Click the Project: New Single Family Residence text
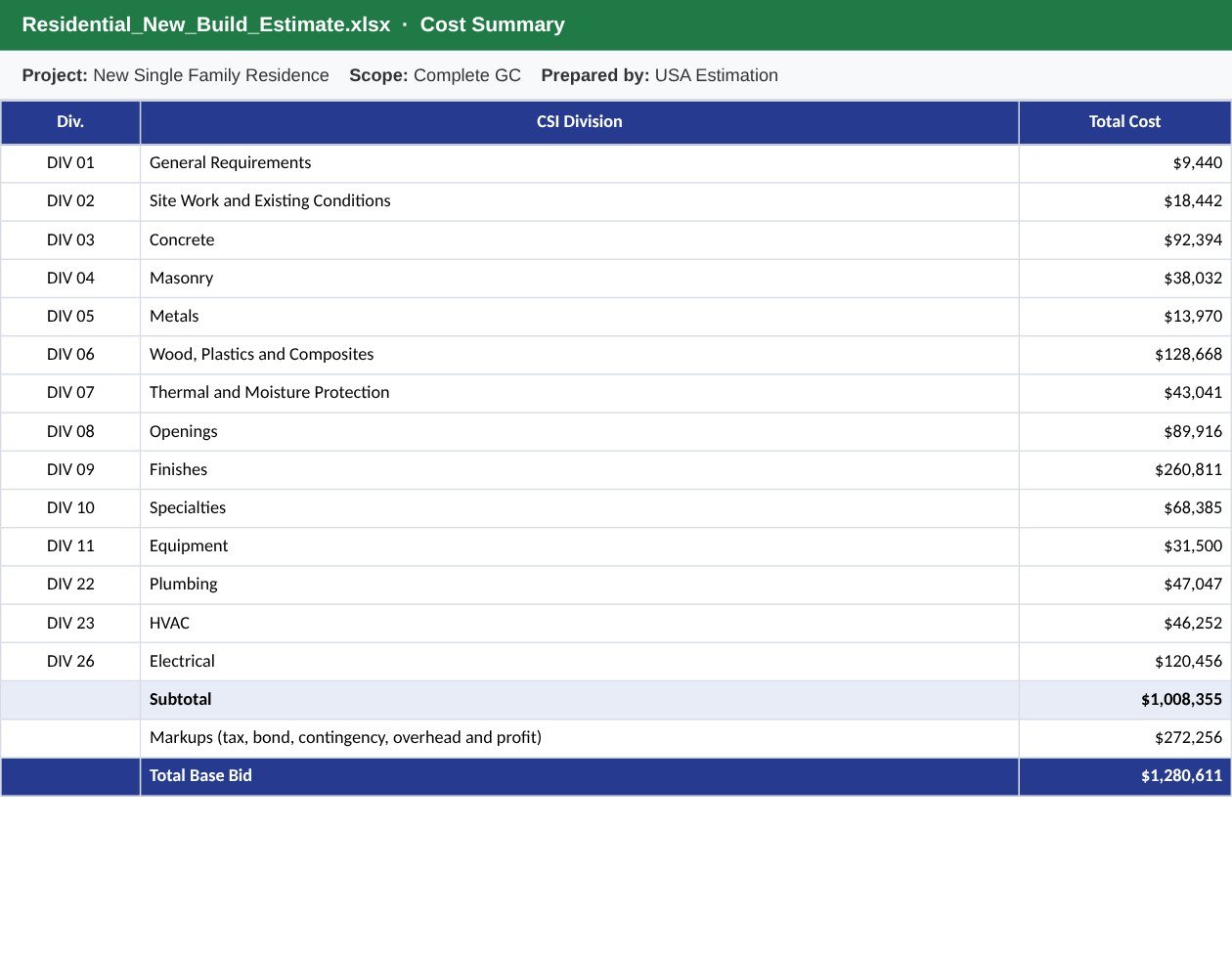Screen dimensions: 1232x958 (176, 75)
